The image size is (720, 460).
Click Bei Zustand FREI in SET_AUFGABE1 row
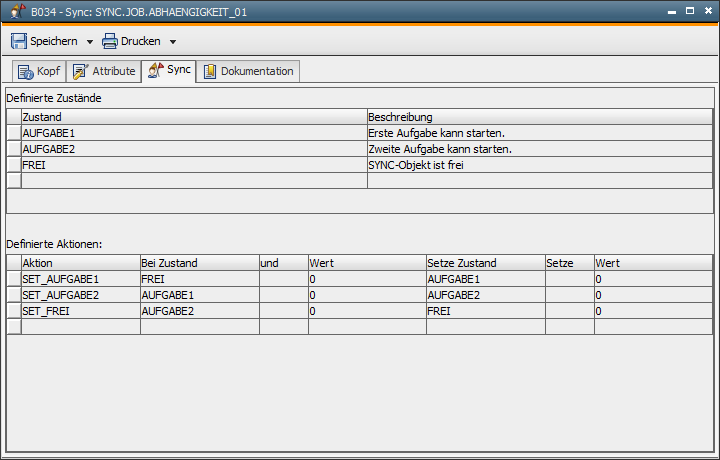[200, 279]
